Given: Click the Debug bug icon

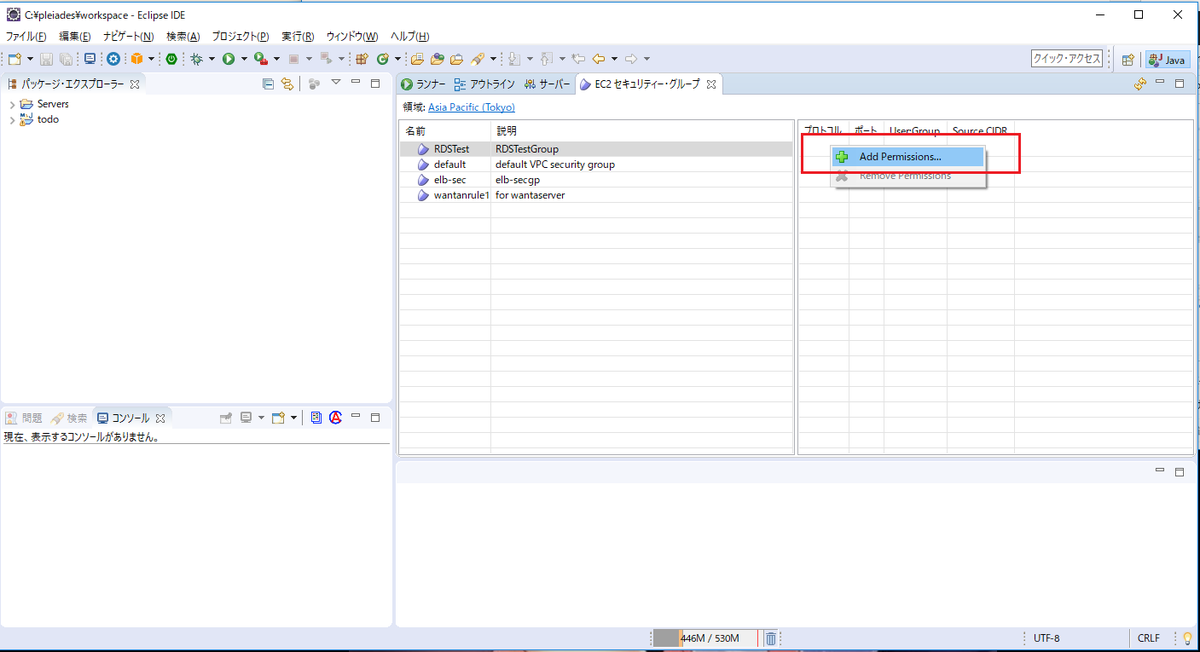Looking at the screenshot, I should pyautogui.click(x=195, y=59).
